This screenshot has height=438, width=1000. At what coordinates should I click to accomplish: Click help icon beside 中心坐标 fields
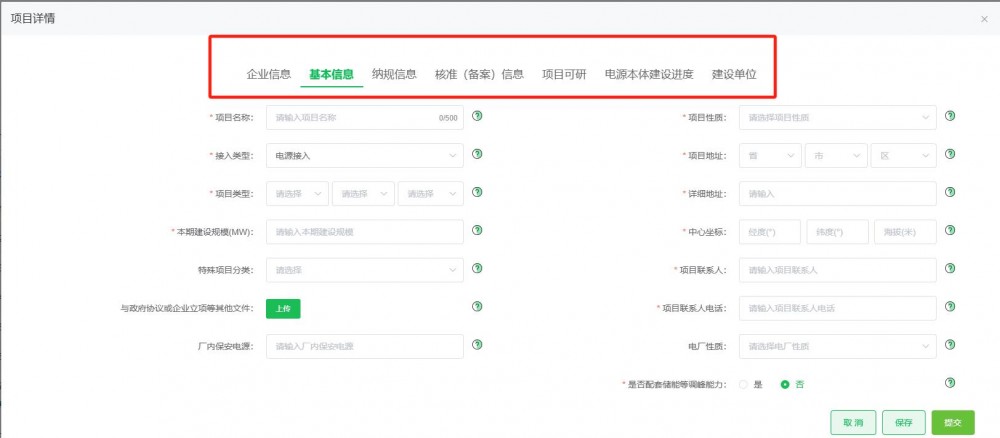click(950, 231)
